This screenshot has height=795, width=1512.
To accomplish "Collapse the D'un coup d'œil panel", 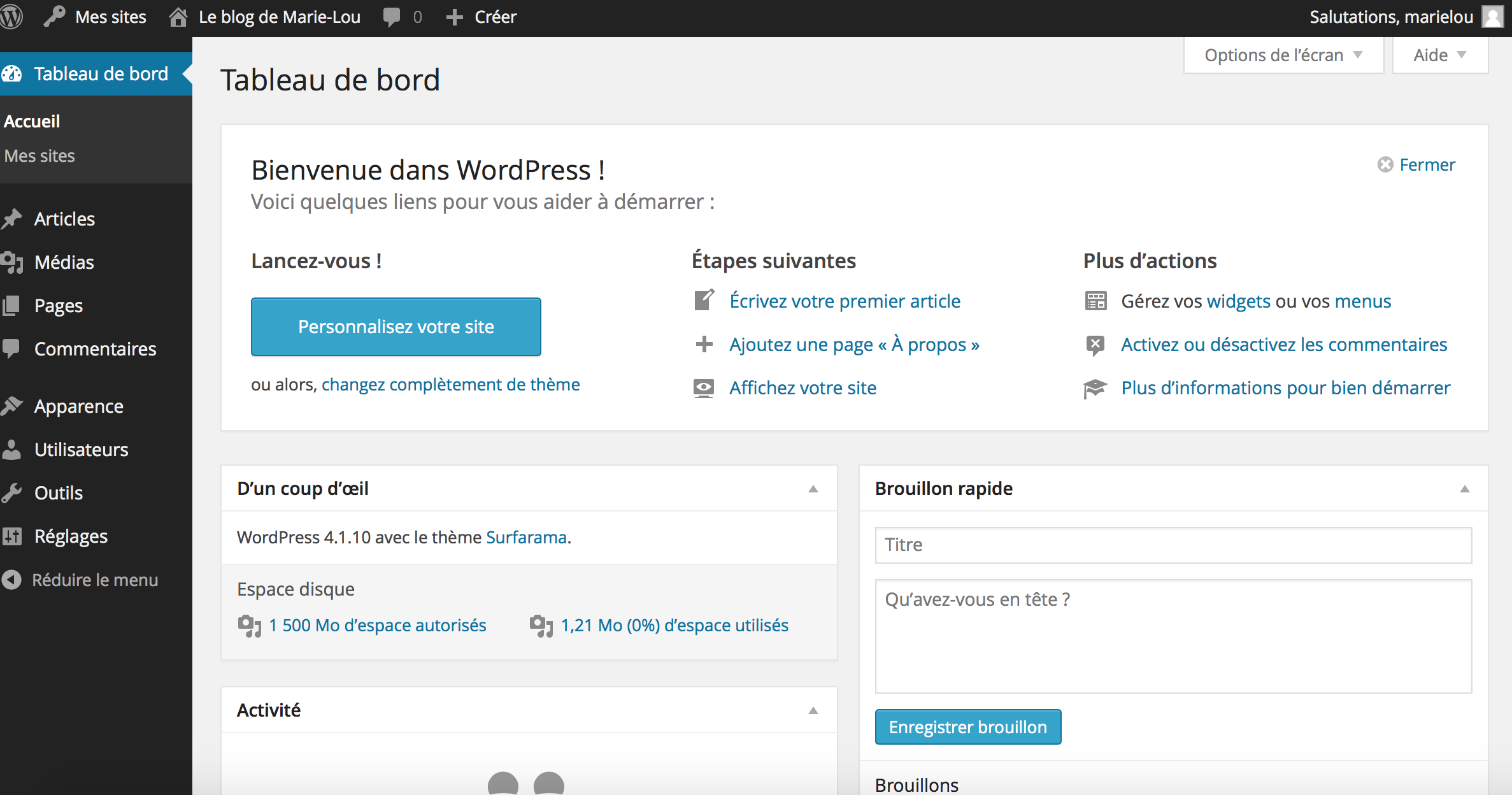I will click(813, 489).
